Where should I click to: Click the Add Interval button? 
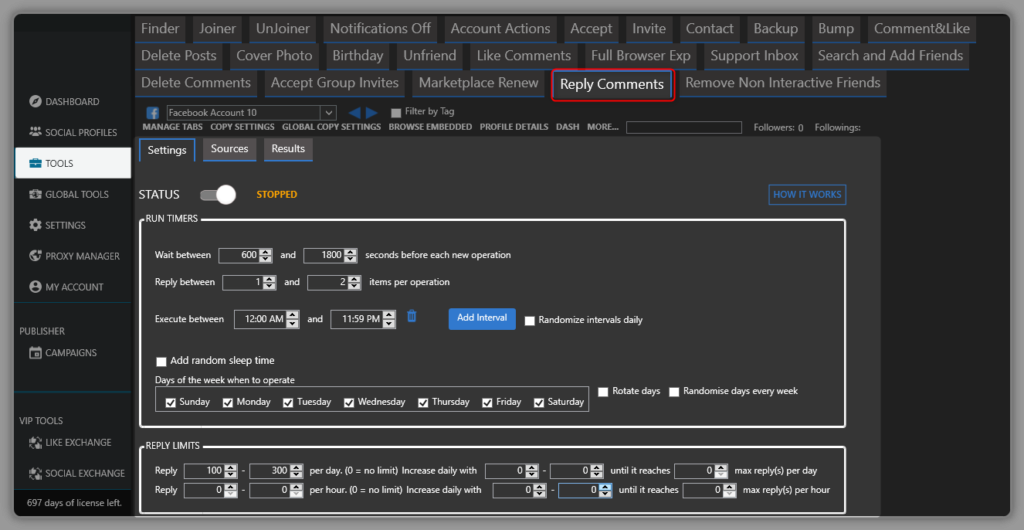tap(481, 318)
